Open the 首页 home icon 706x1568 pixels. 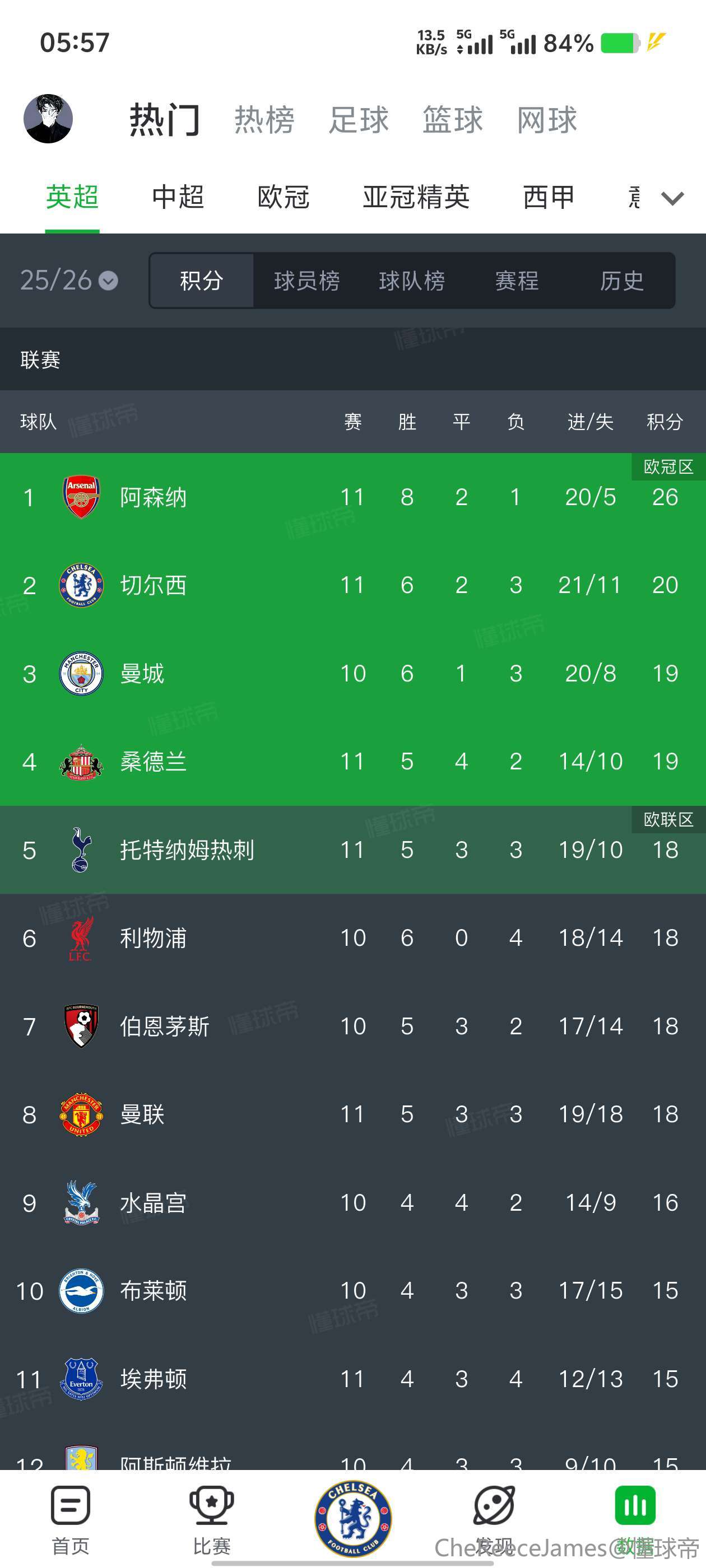71,1506
